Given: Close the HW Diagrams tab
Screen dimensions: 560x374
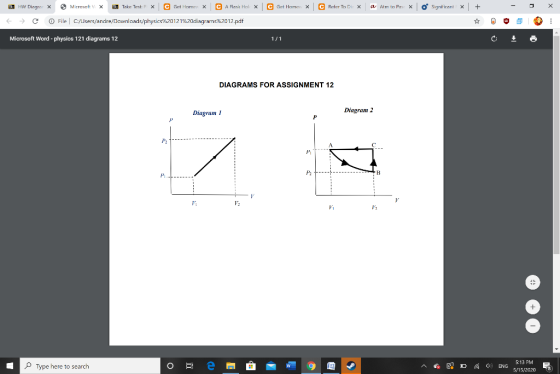Looking at the screenshot, I should click(49, 6).
